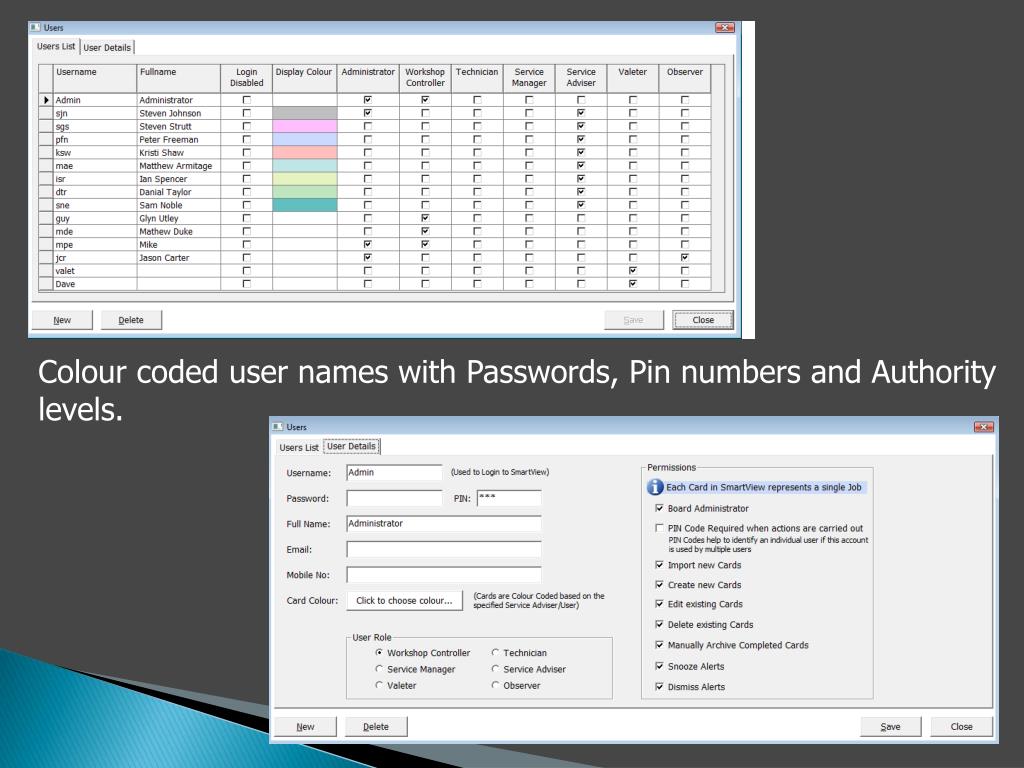Image resolution: width=1024 pixels, height=768 pixels.
Task: Click the Delete button below the users grid
Action: click(131, 320)
